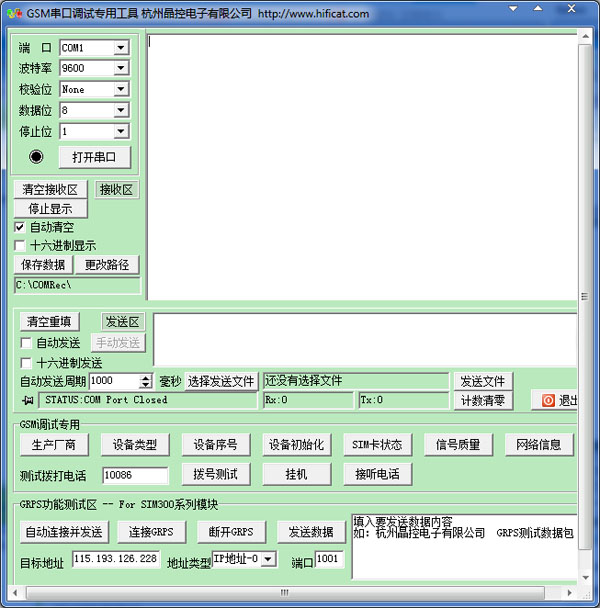Screen dimensions: 600x608
Task: Click the Rx:0 counter field
Action: point(309,400)
